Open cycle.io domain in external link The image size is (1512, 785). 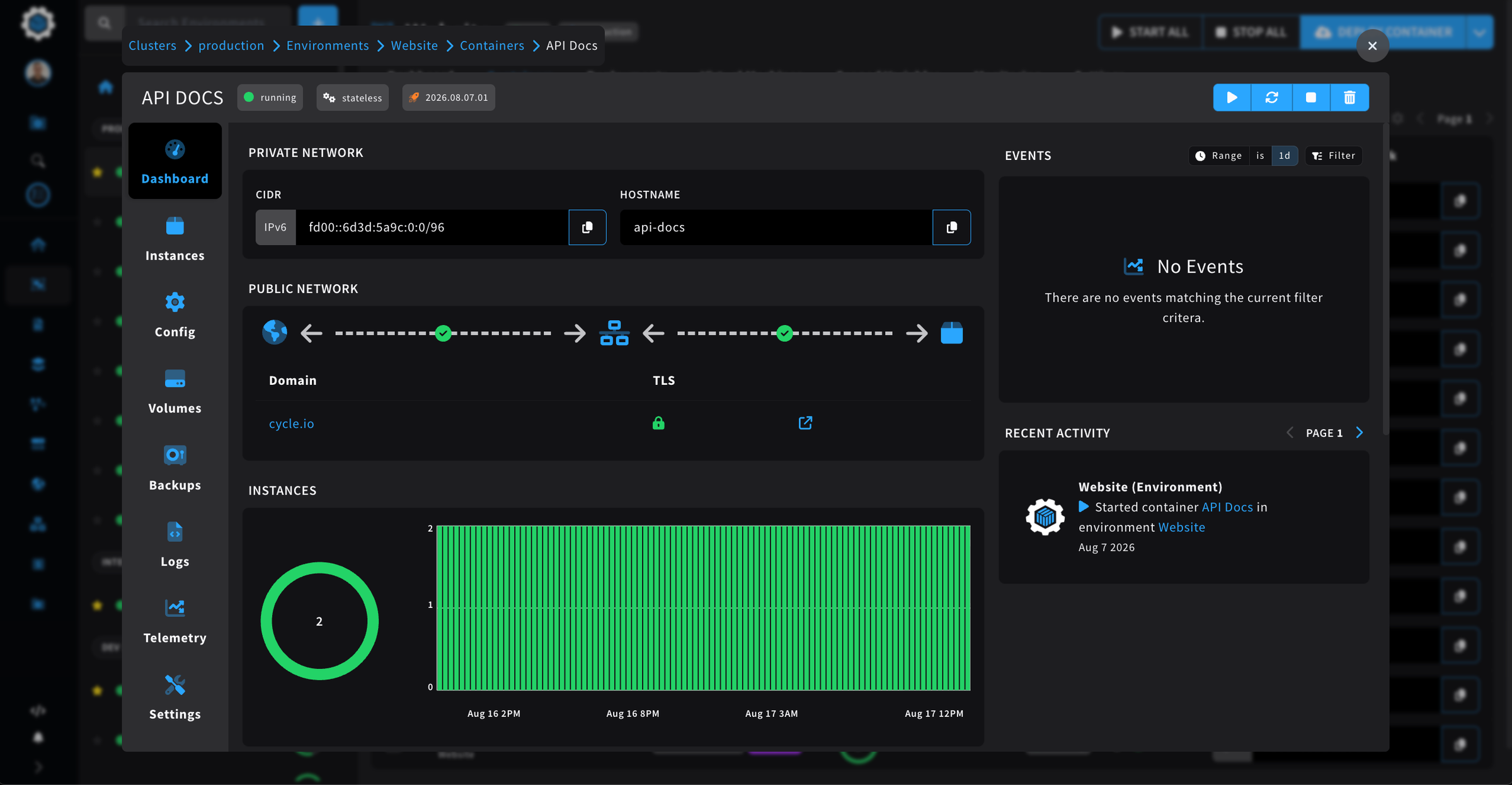tap(805, 423)
